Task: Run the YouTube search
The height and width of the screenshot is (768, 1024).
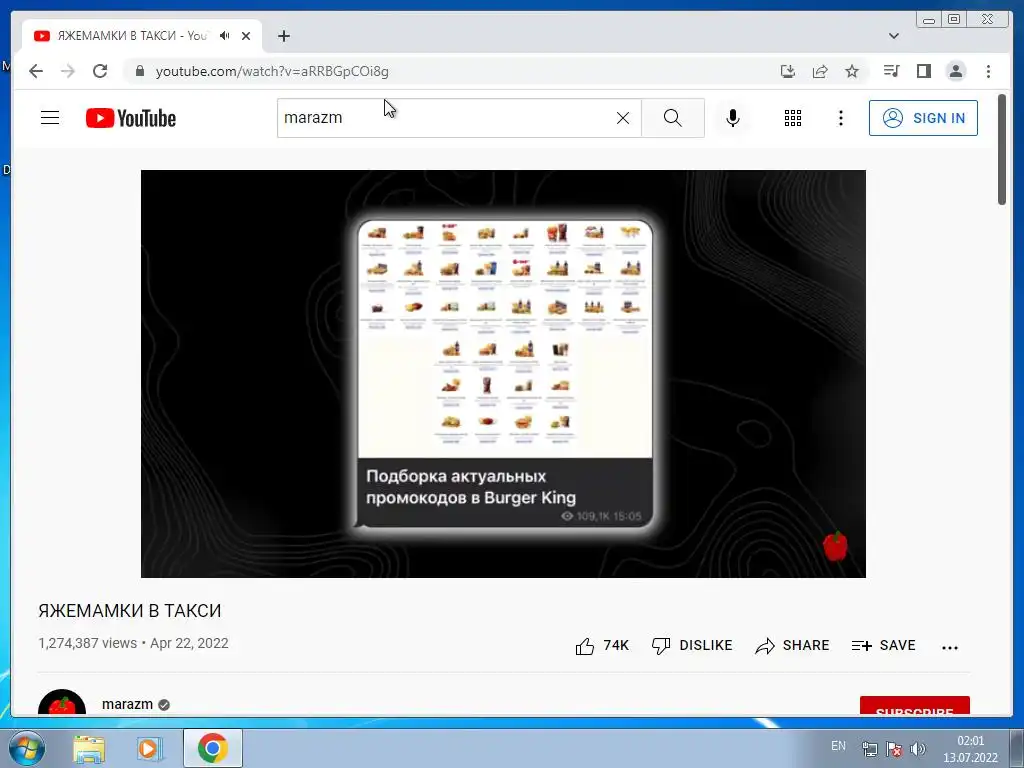Action: 673,118
